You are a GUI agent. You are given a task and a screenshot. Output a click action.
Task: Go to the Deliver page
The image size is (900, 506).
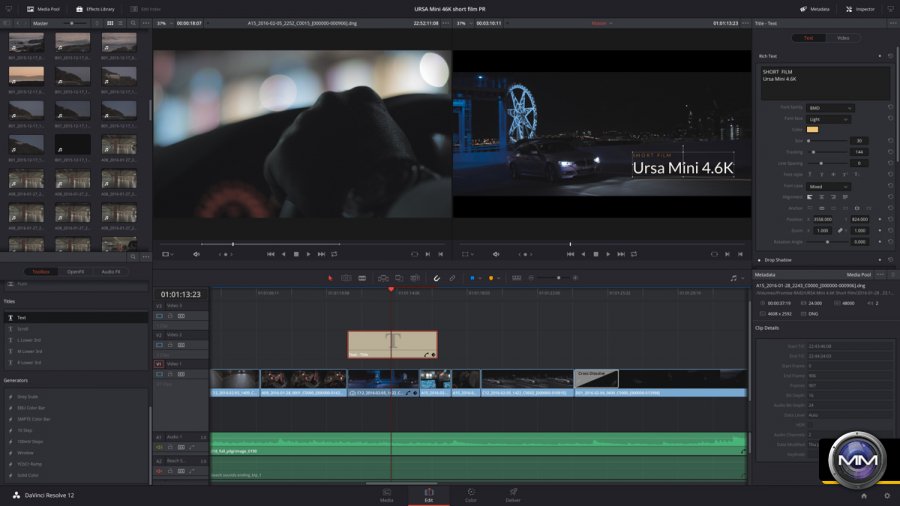click(513, 496)
